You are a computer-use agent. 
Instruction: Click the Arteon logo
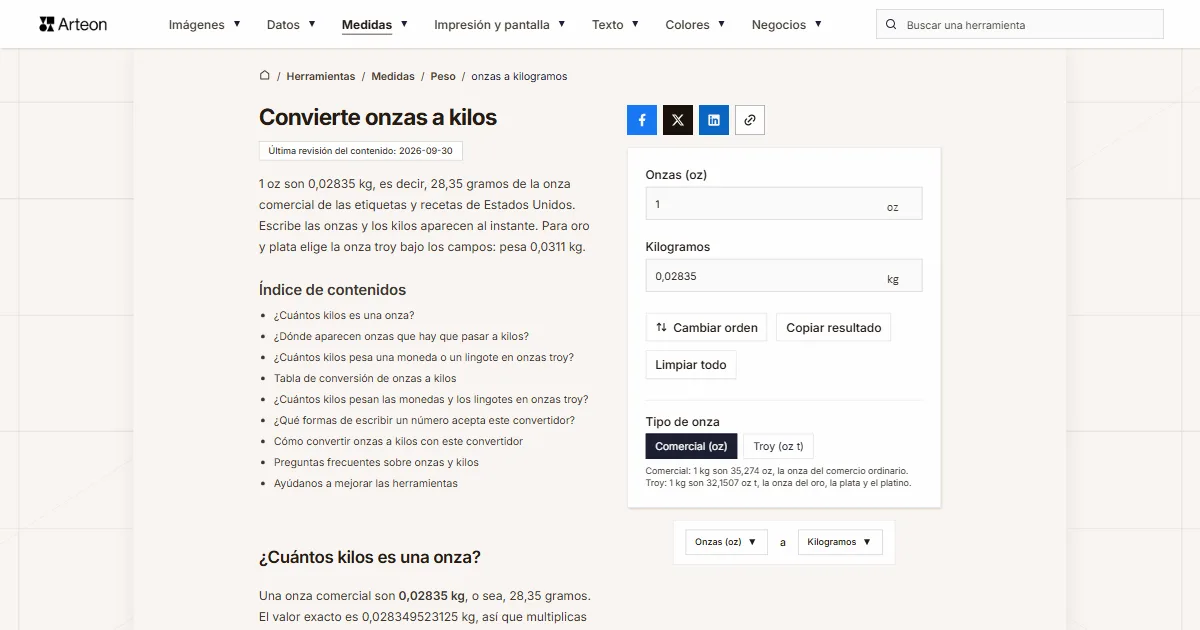(x=73, y=24)
